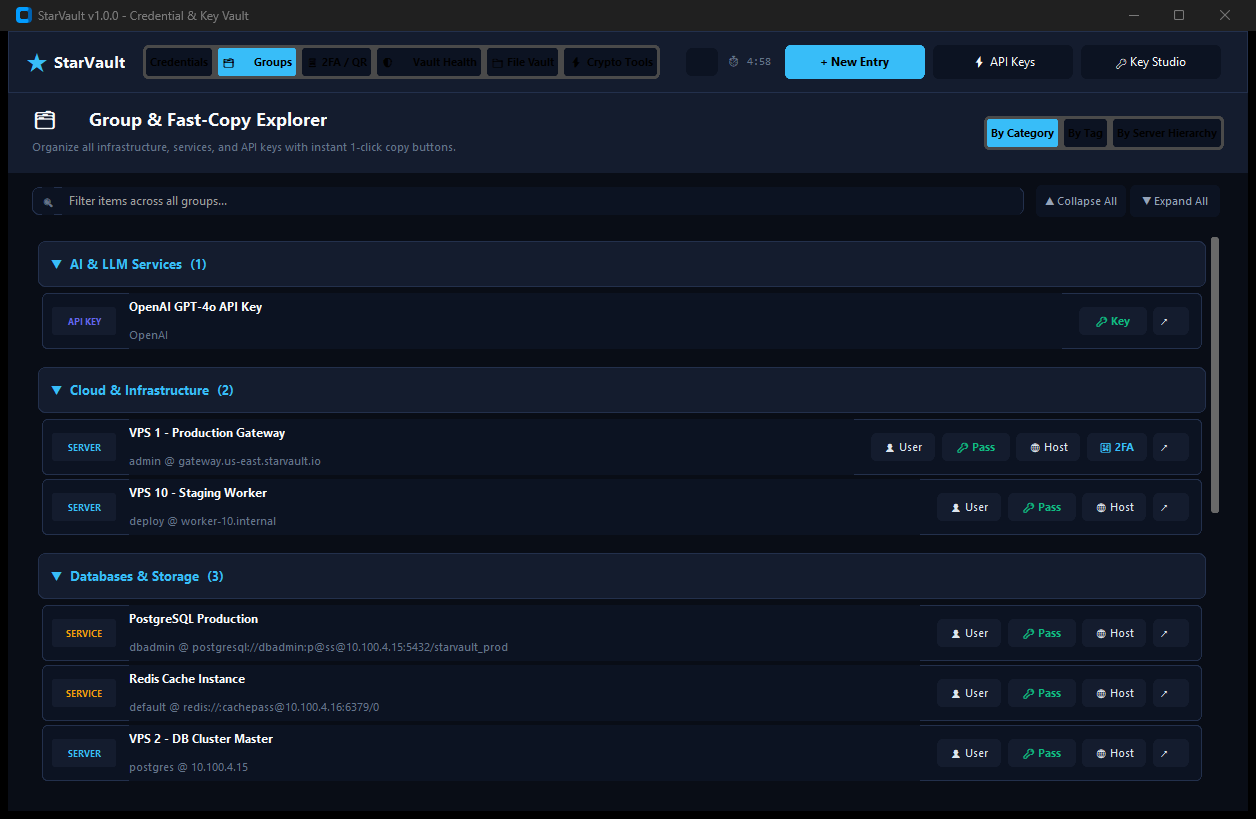Click the SERVER badge on VPS 1 row
The image size is (1256, 819).
point(84,448)
